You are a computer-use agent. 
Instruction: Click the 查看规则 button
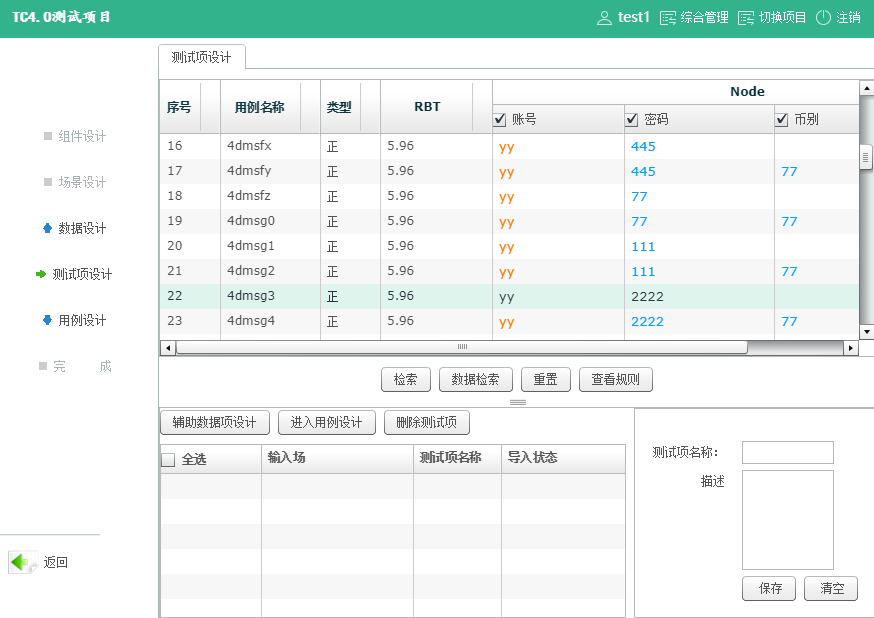coord(615,379)
